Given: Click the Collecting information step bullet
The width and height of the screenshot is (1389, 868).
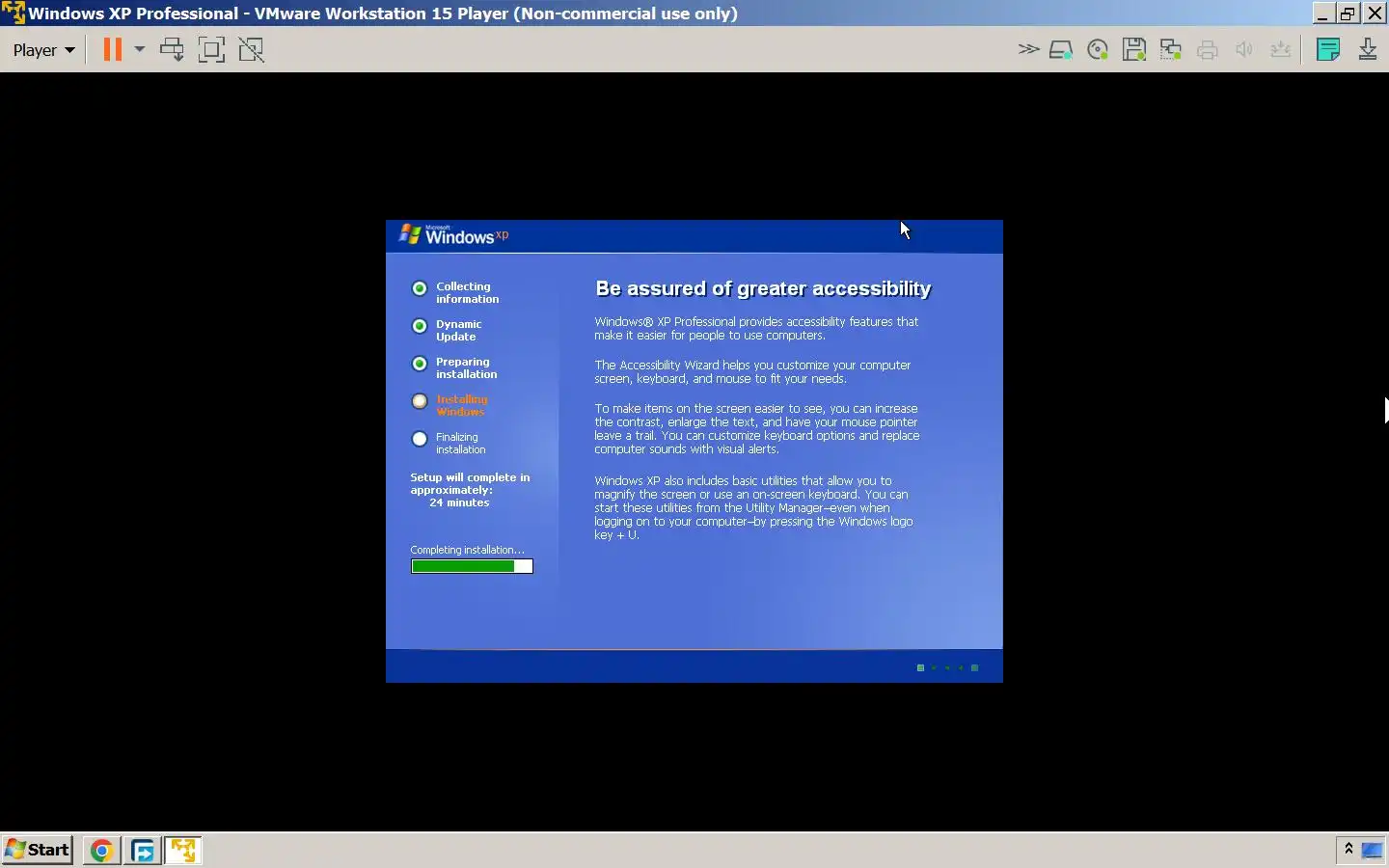Looking at the screenshot, I should (x=420, y=288).
